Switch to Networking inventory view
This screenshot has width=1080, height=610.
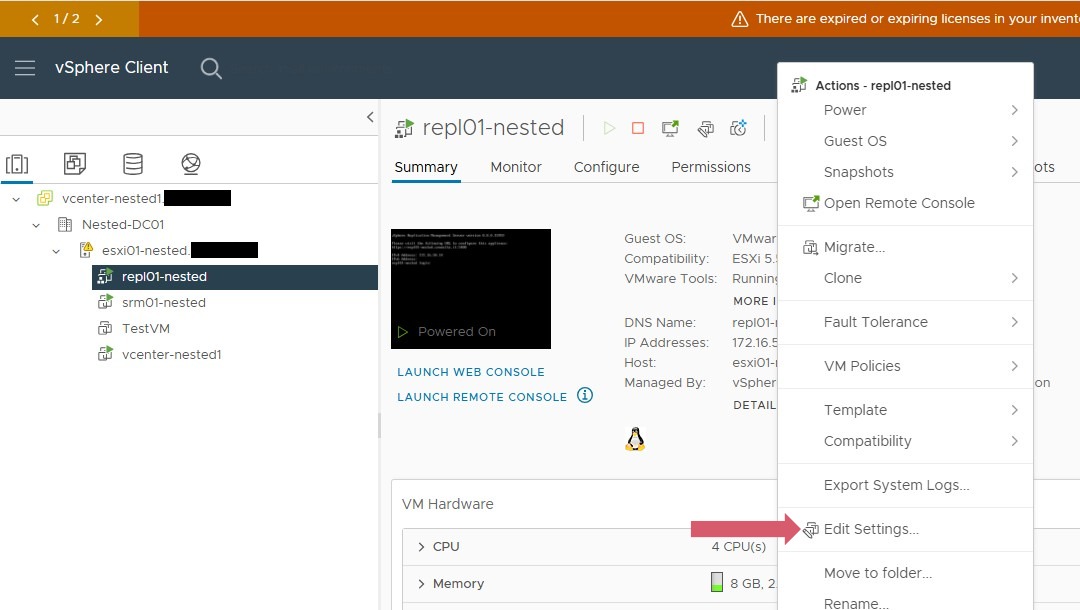coord(191,164)
